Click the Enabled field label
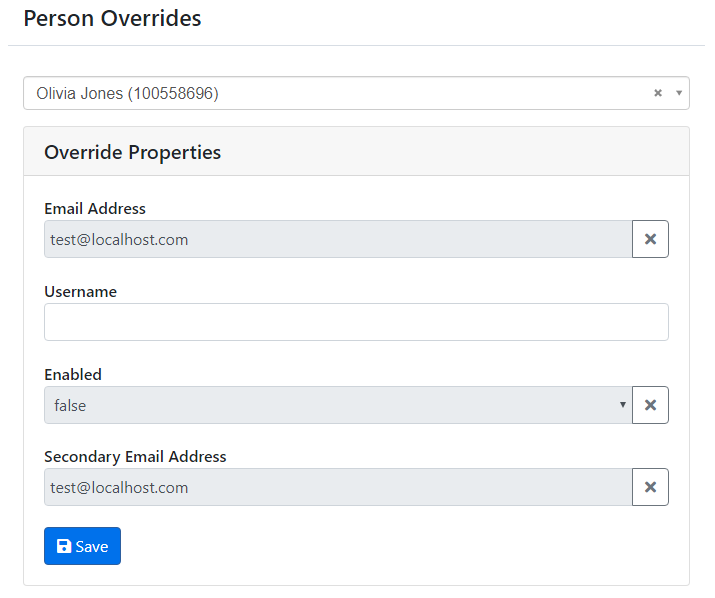 coord(73,374)
